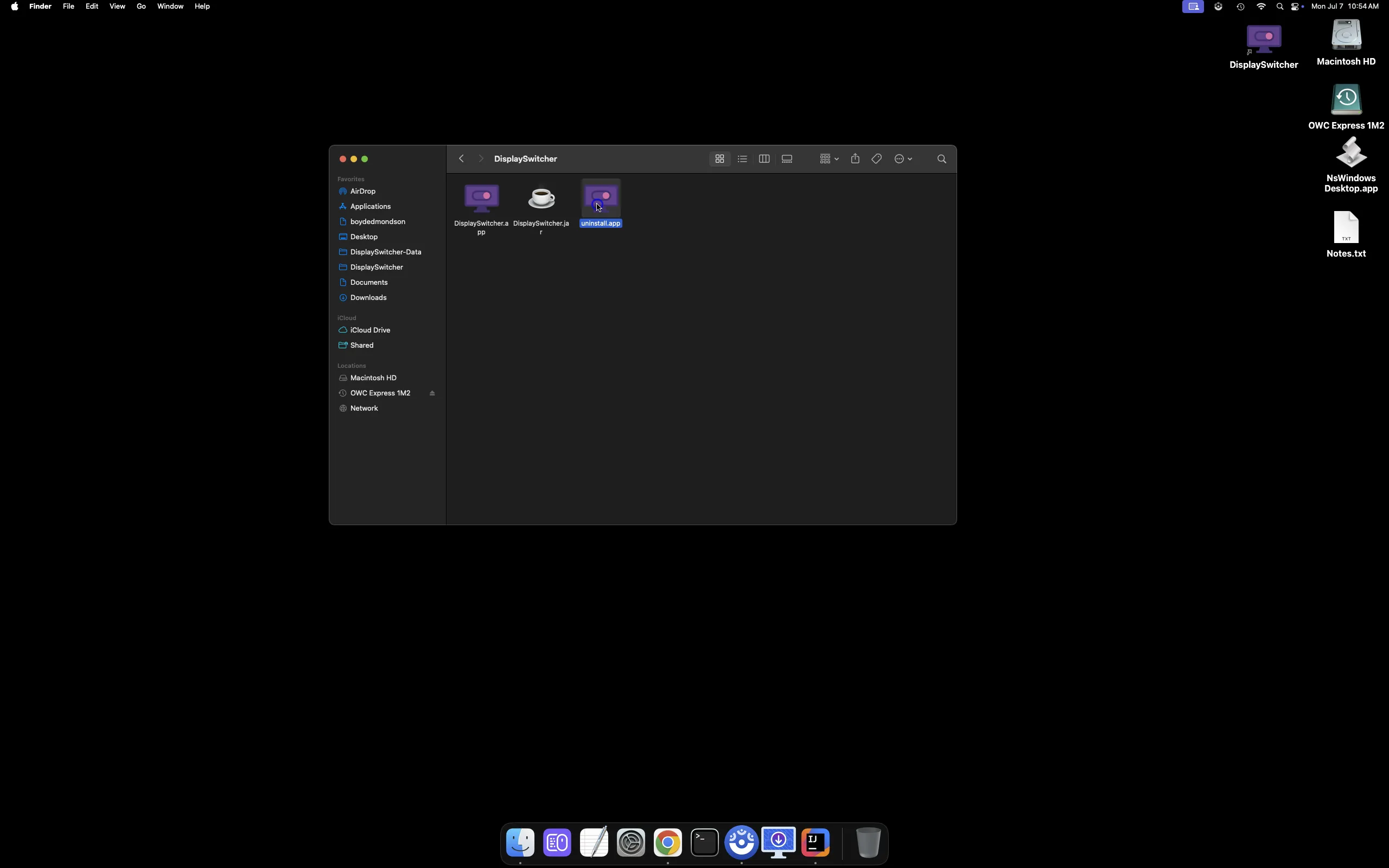Image resolution: width=1389 pixels, height=868 pixels.
Task: Select Notes.txt on the desktop
Action: pyautogui.click(x=1346, y=234)
